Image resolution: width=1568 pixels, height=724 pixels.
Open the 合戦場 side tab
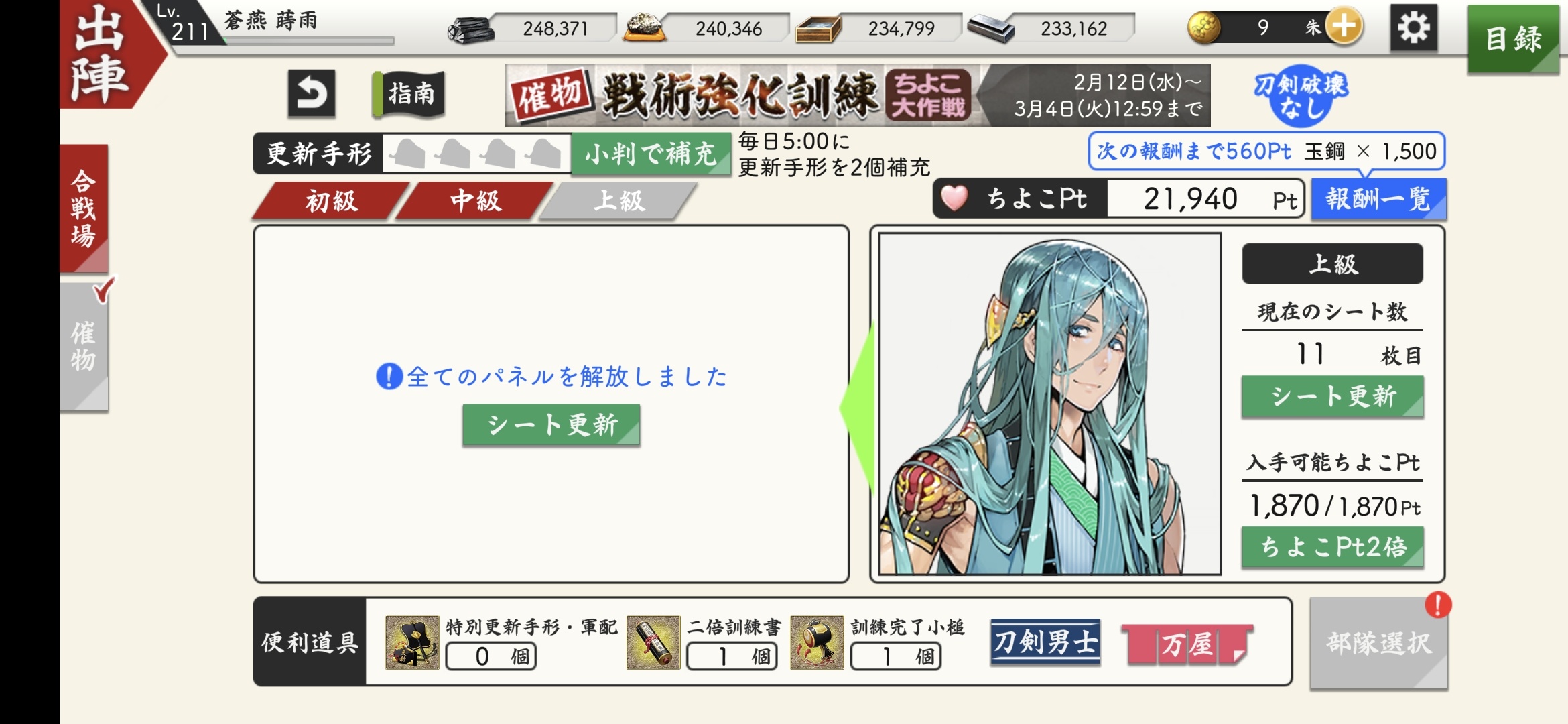click(84, 208)
